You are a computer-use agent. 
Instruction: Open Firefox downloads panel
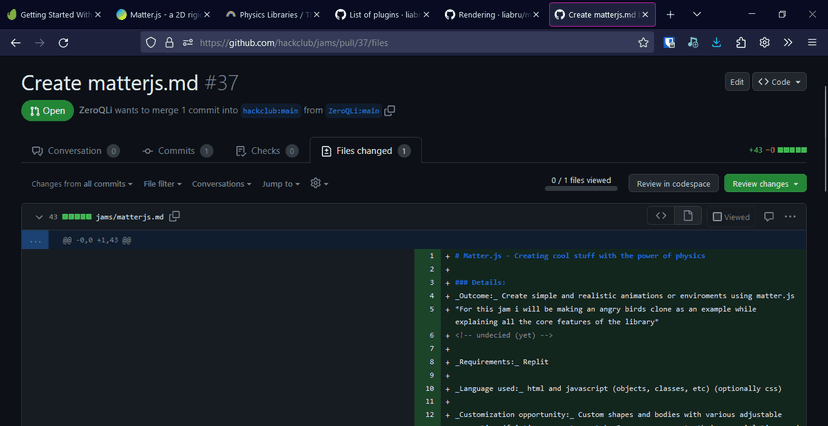click(x=717, y=43)
